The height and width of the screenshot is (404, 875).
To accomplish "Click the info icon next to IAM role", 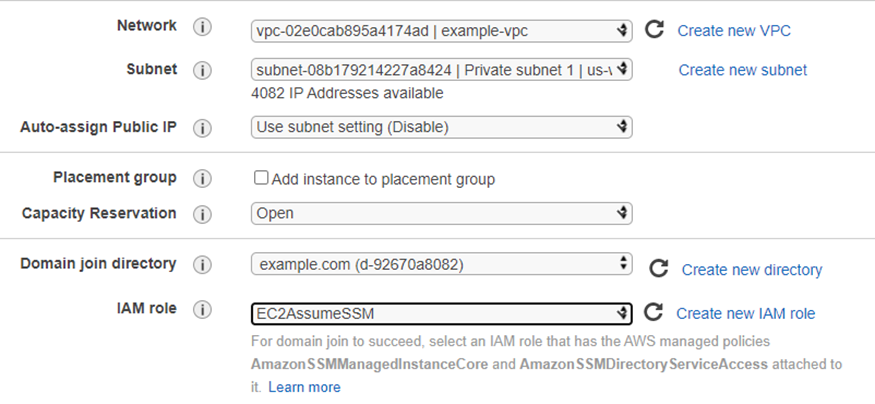I will tap(202, 310).
